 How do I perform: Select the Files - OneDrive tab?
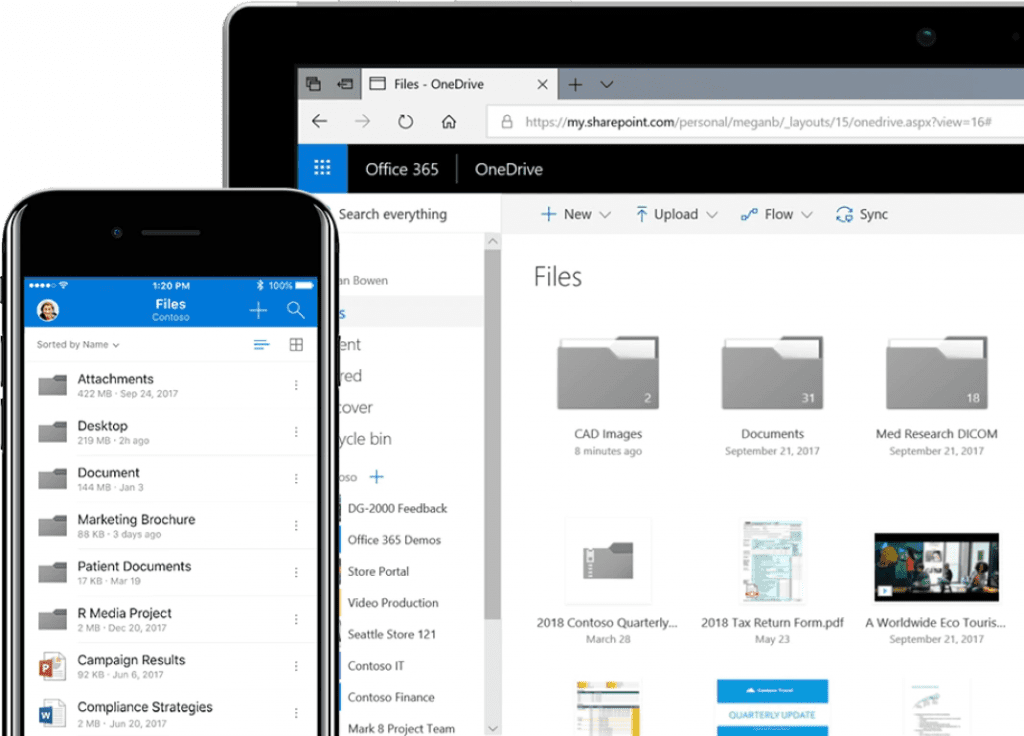click(x=460, y=84)
